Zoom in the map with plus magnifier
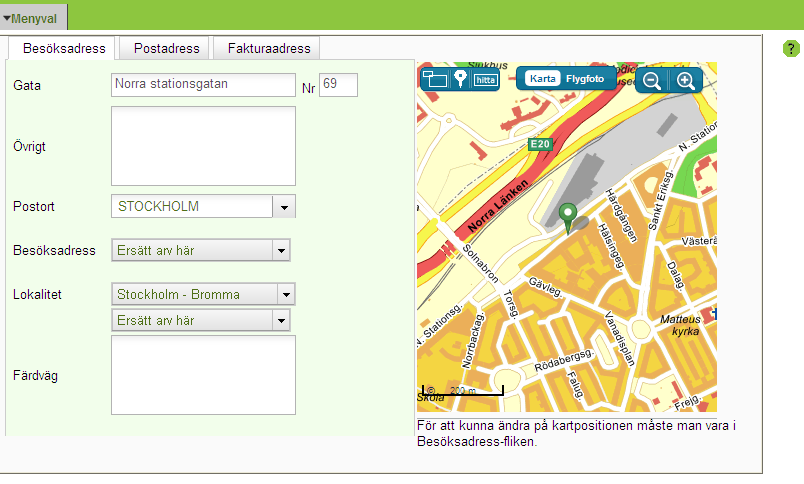This screenshot has width=804, height=484. click(x=686, y=80)
